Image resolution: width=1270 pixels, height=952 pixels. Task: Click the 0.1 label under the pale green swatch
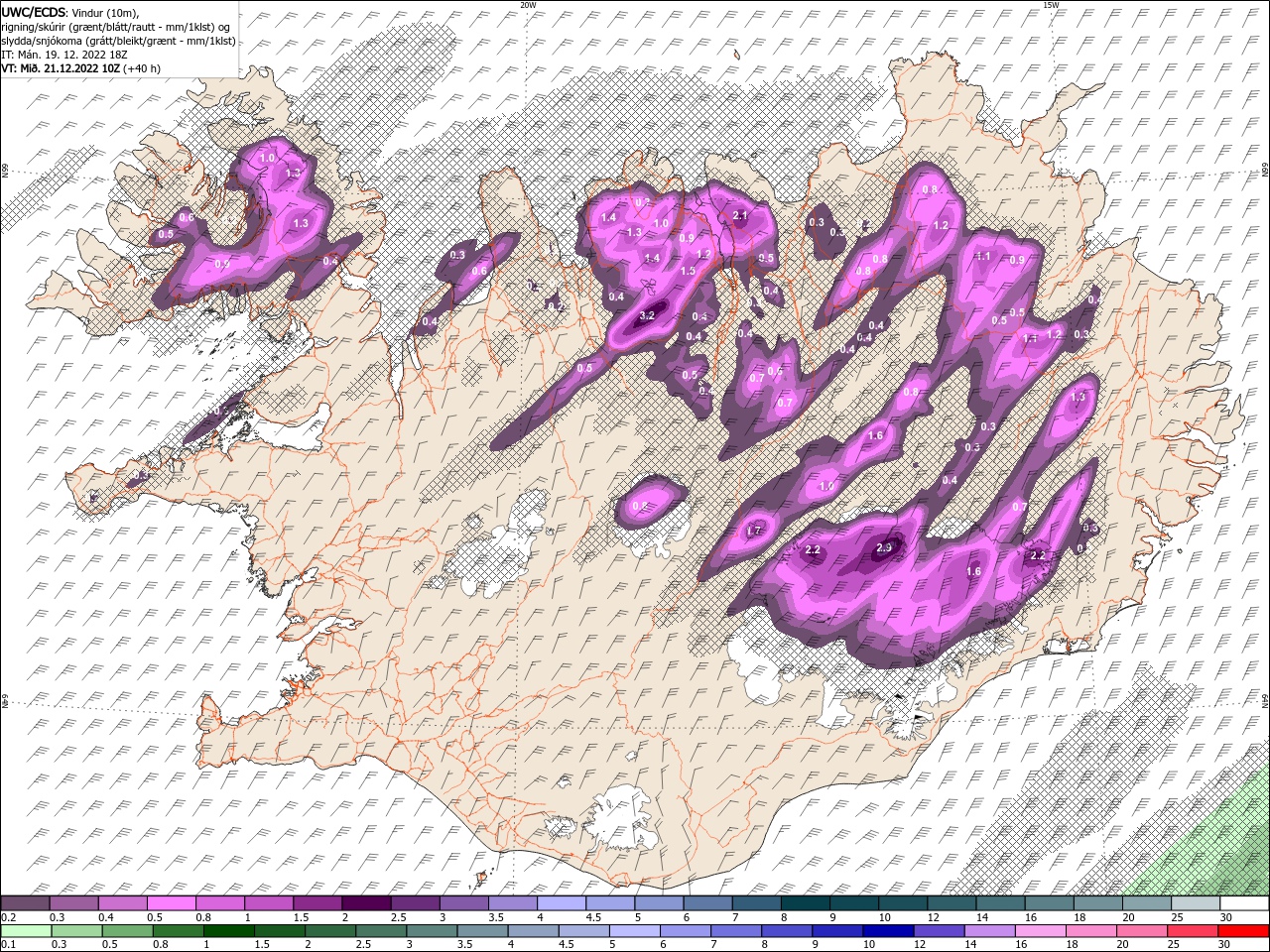(x=8, y=945)
